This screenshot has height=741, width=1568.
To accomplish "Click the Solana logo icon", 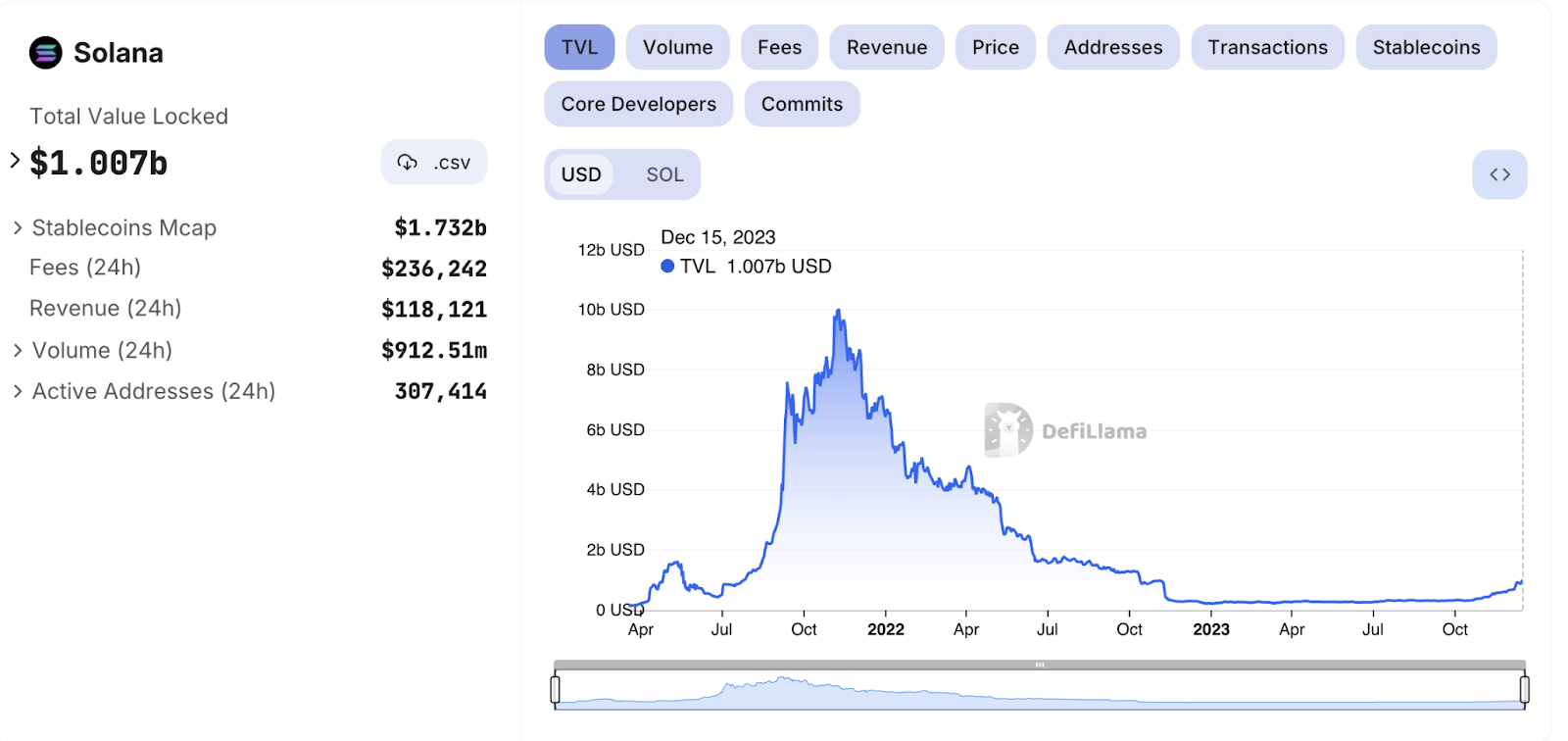I will click(x=45, y=52).
